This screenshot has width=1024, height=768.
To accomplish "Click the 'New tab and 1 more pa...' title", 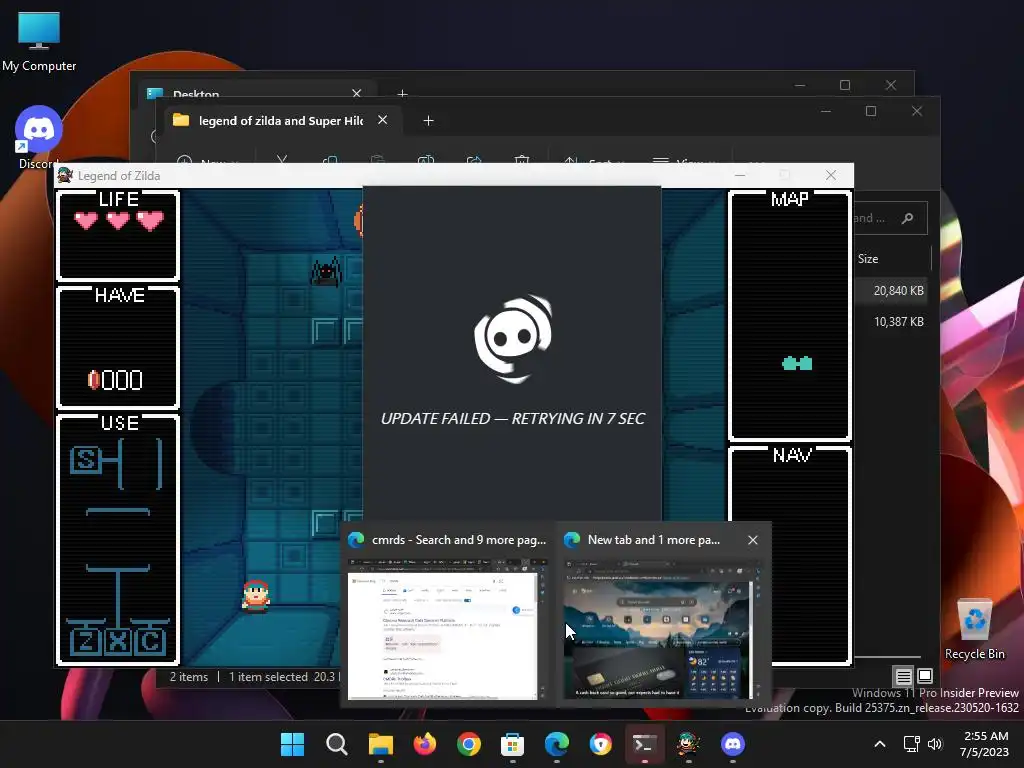I will click(654, 540).
